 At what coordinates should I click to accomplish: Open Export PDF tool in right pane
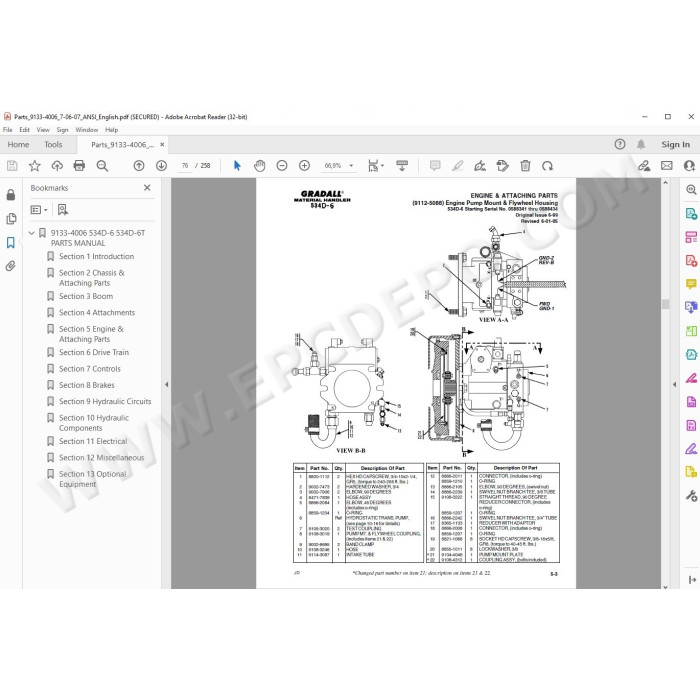(x=691, y=214)
